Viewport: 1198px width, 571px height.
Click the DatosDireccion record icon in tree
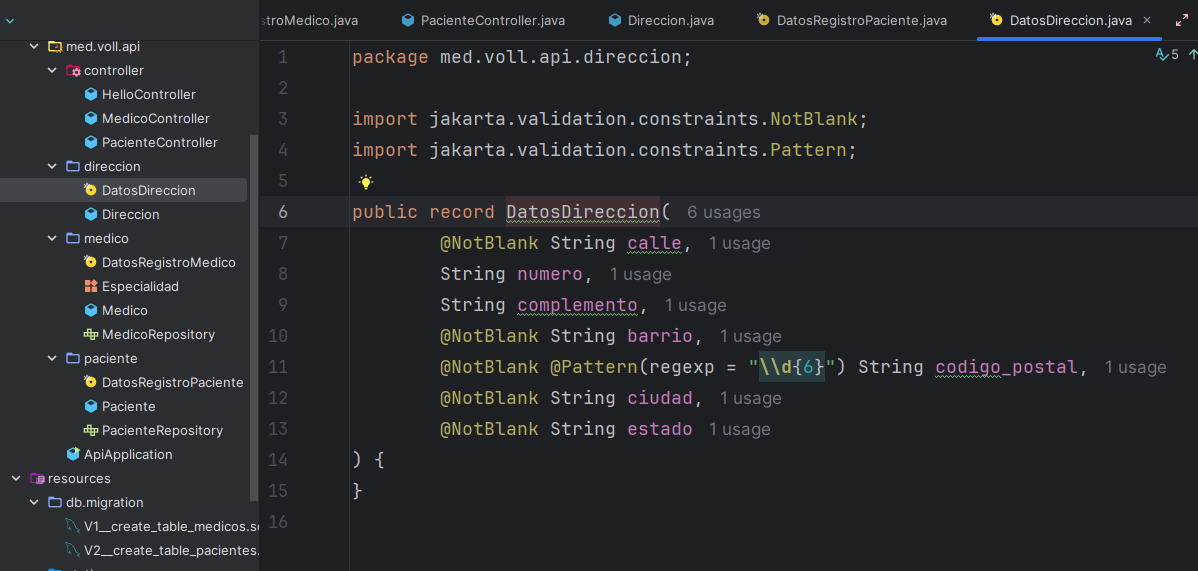(x=90, y=190)
